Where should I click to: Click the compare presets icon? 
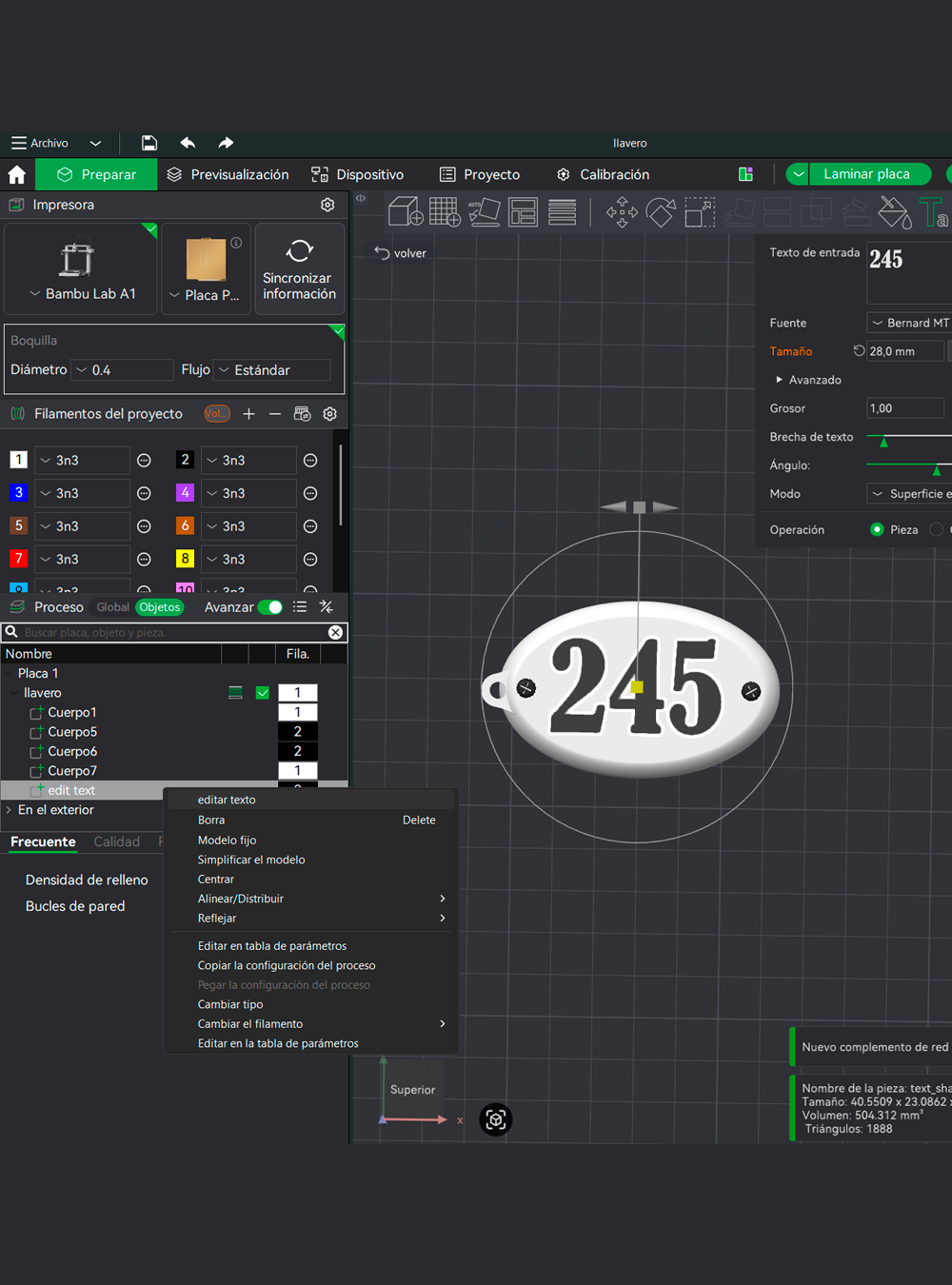click(327, 606)
